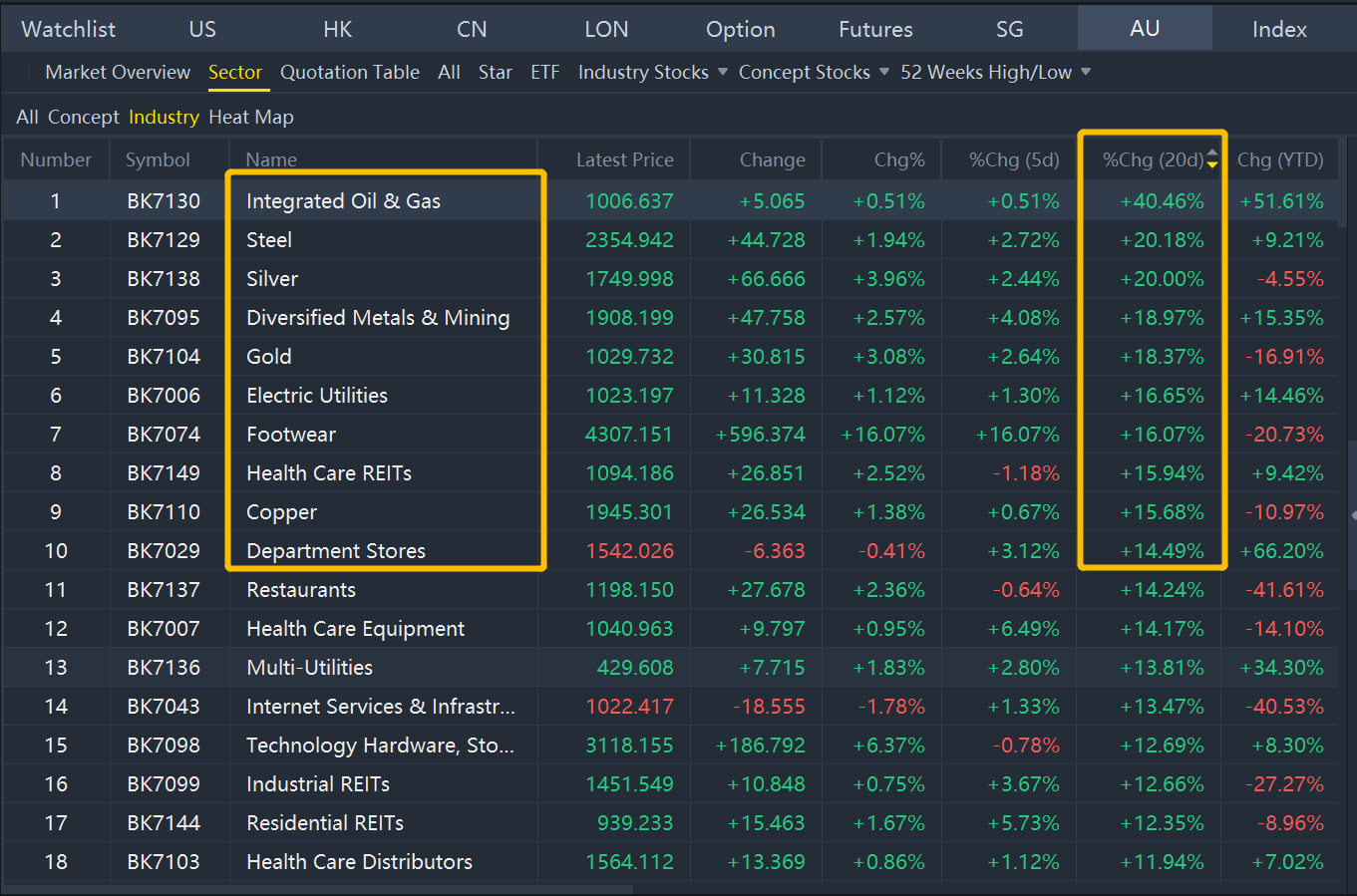
Task: Select the Footwear sector row
Action: point(291,435)
